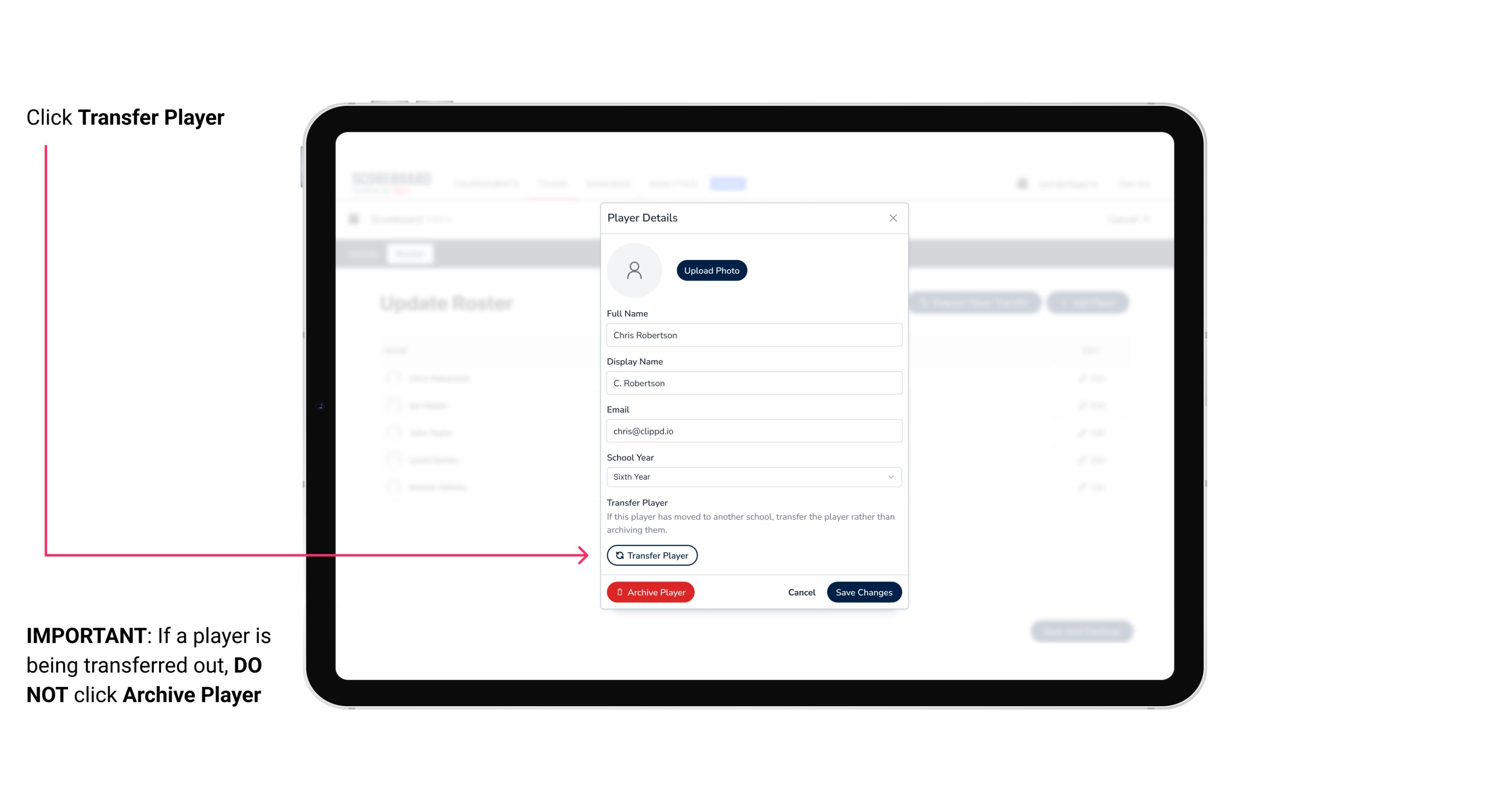The width and height of the screenshot is (1509, 812).
Task: Click the Upload Photo button icon
Action: pos(712,270)
